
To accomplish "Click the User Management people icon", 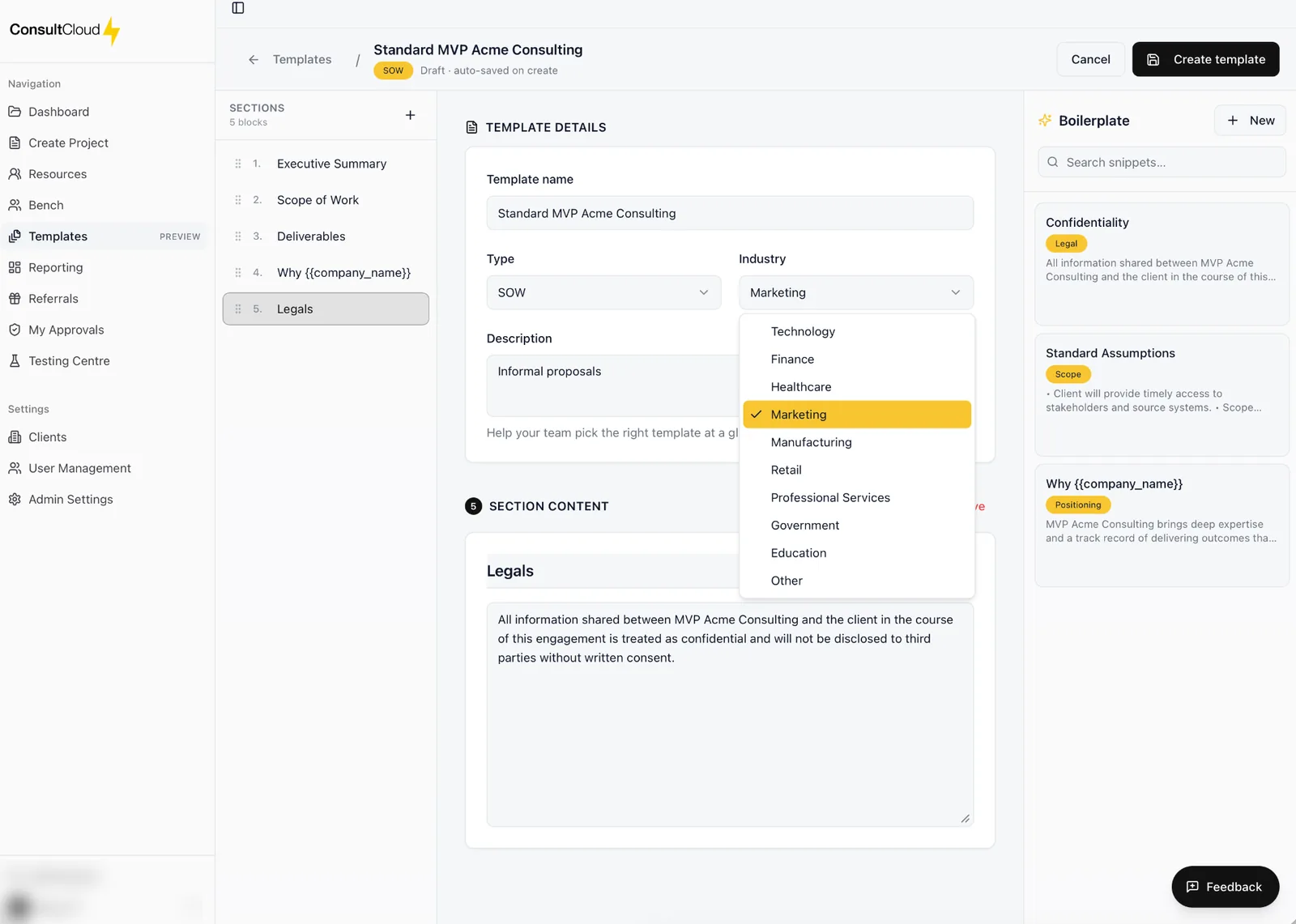I will pos(15,468).
